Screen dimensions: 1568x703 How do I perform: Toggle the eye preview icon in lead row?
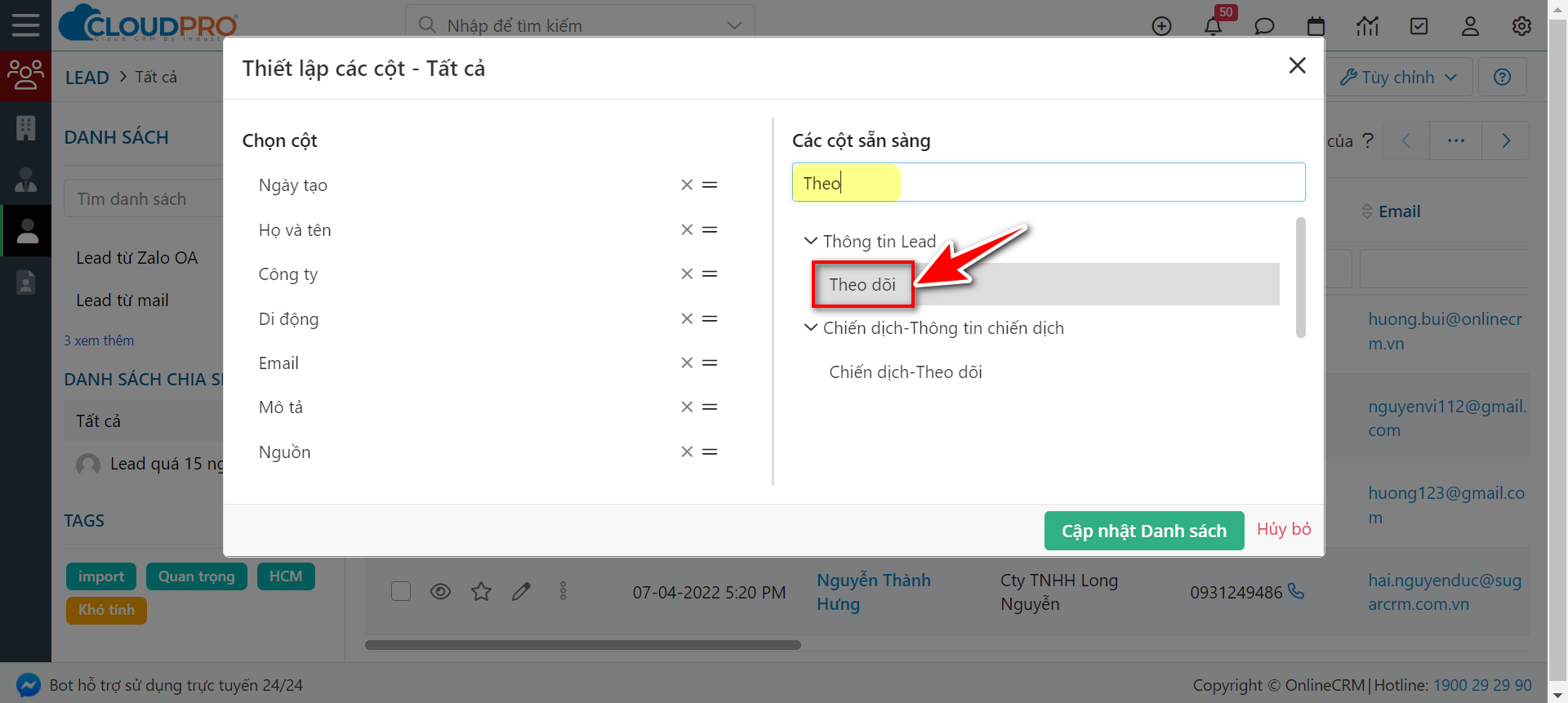click(440, 591)
